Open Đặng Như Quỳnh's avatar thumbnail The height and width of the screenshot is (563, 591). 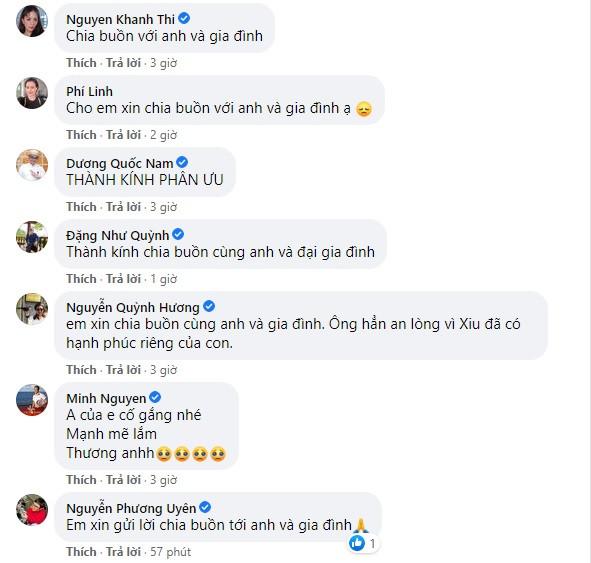32,237
